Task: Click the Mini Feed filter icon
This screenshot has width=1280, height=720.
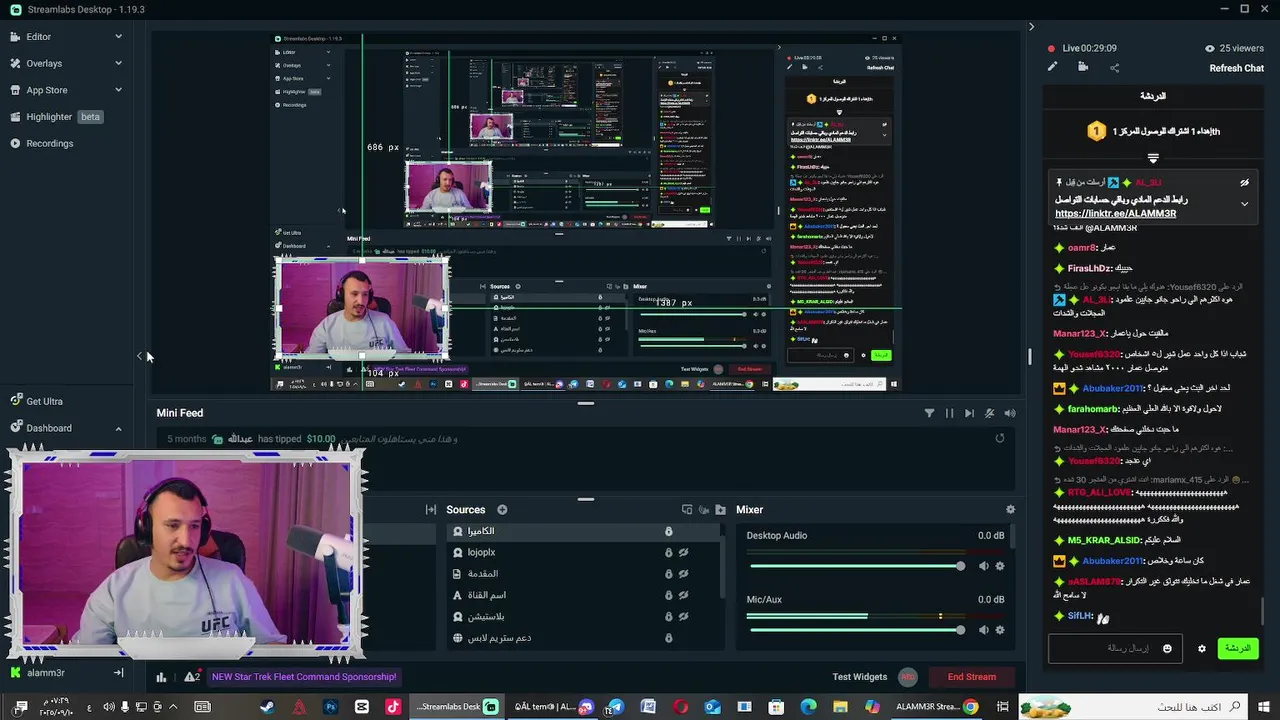Action: tap(929, 413)
